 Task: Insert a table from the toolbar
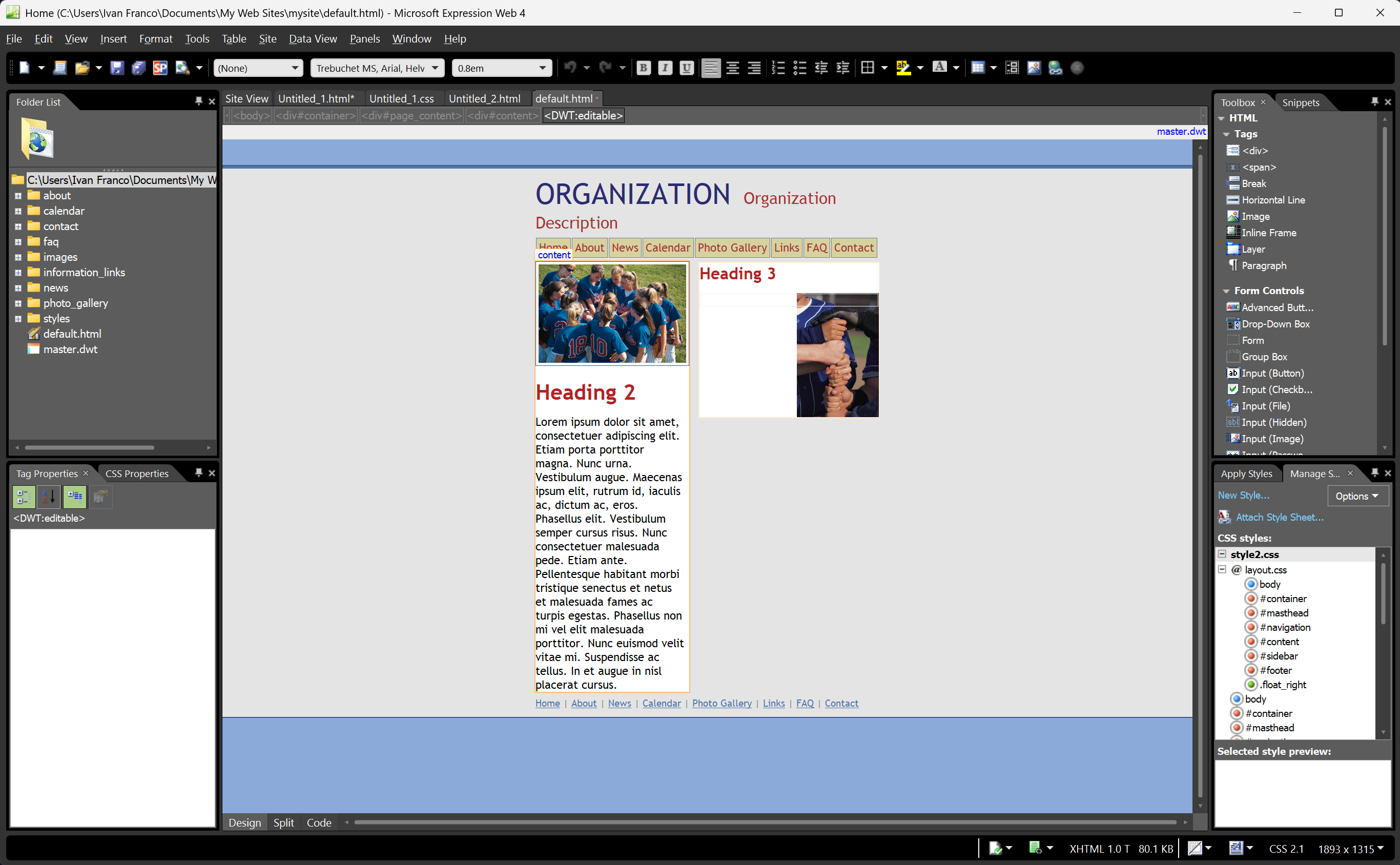point(978,68)
